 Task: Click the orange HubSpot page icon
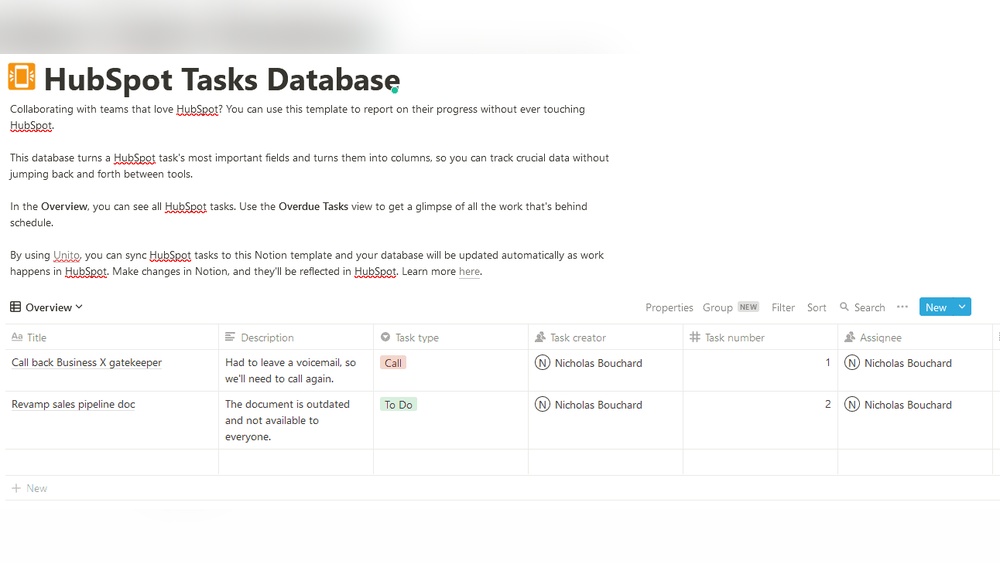(22, 77)
